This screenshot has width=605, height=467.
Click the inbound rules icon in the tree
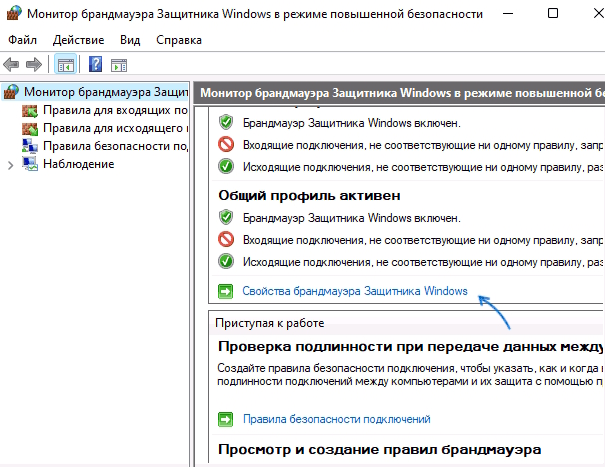click(30, 110)
